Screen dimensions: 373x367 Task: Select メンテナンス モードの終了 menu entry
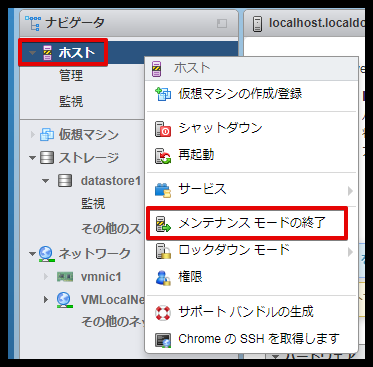click(x=252, y=224)
